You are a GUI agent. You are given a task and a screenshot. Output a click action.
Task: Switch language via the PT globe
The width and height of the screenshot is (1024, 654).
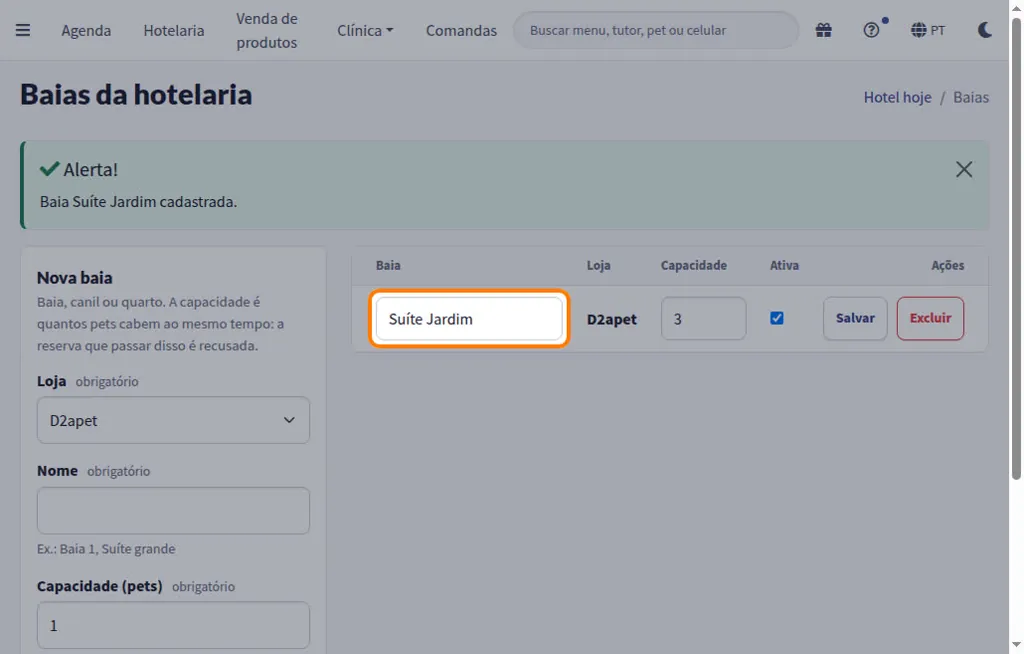tap(927, 30)
